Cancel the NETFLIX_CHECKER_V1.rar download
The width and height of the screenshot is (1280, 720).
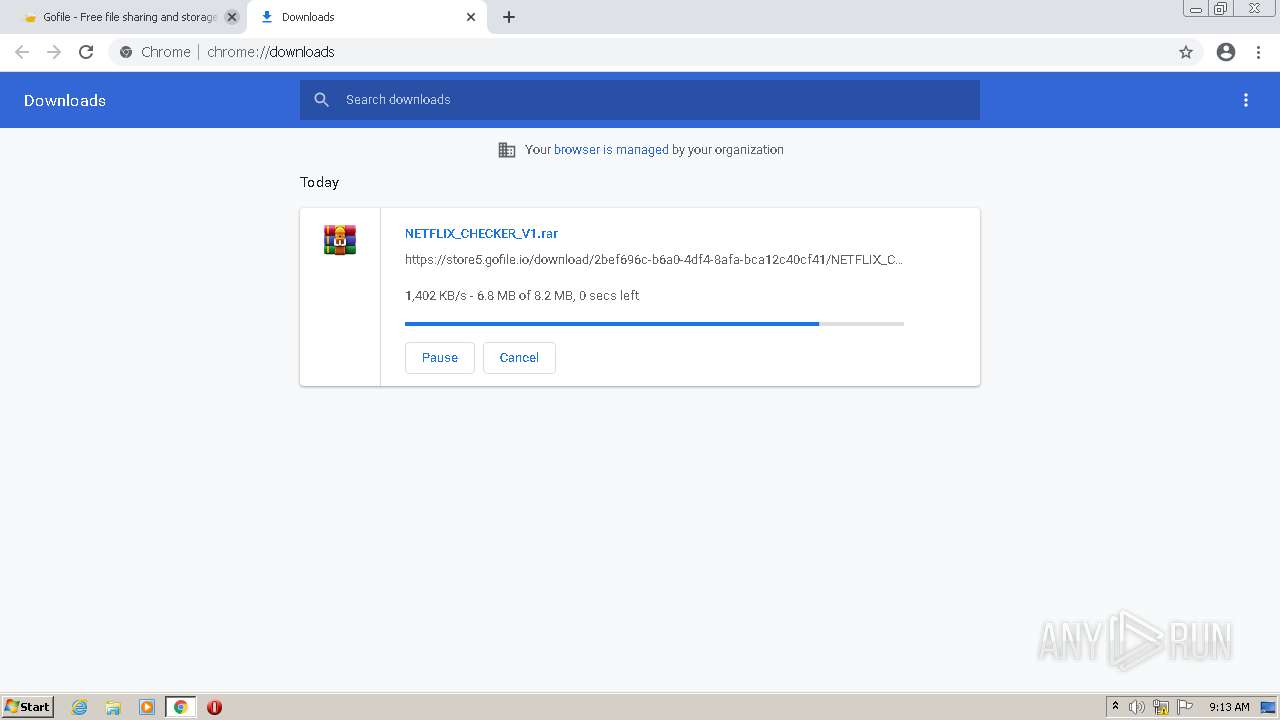click(519, 358)
